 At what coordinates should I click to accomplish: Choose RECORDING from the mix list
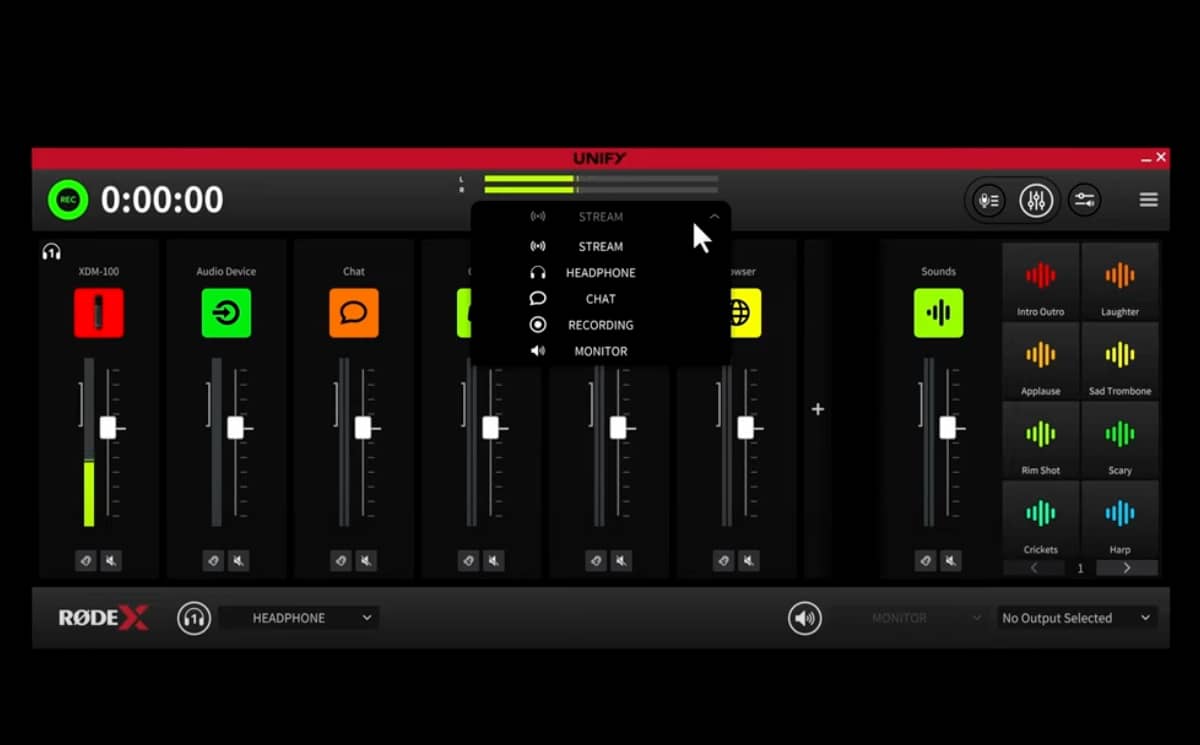point(600,325)
